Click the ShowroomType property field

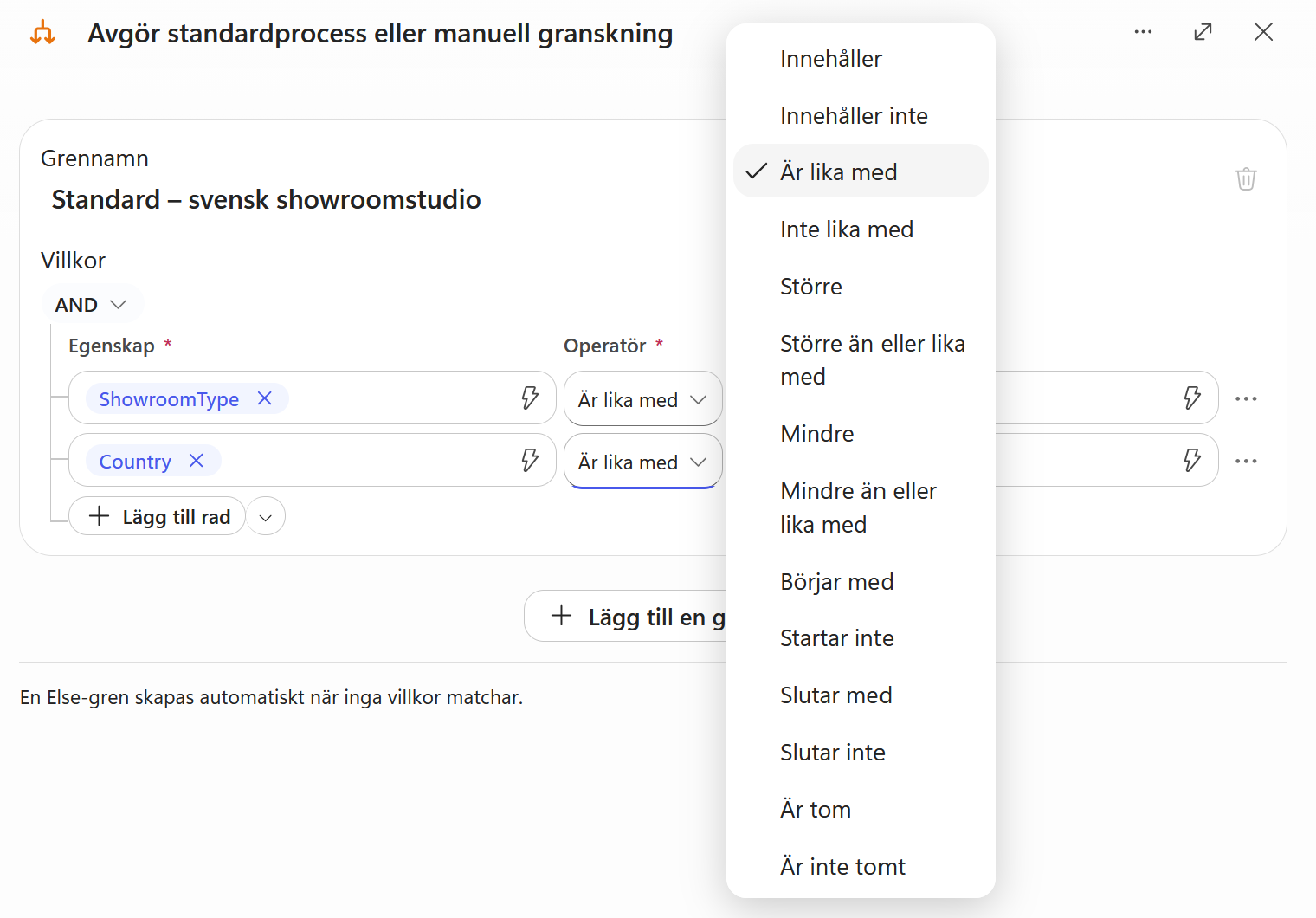click(x=312, y=398)
